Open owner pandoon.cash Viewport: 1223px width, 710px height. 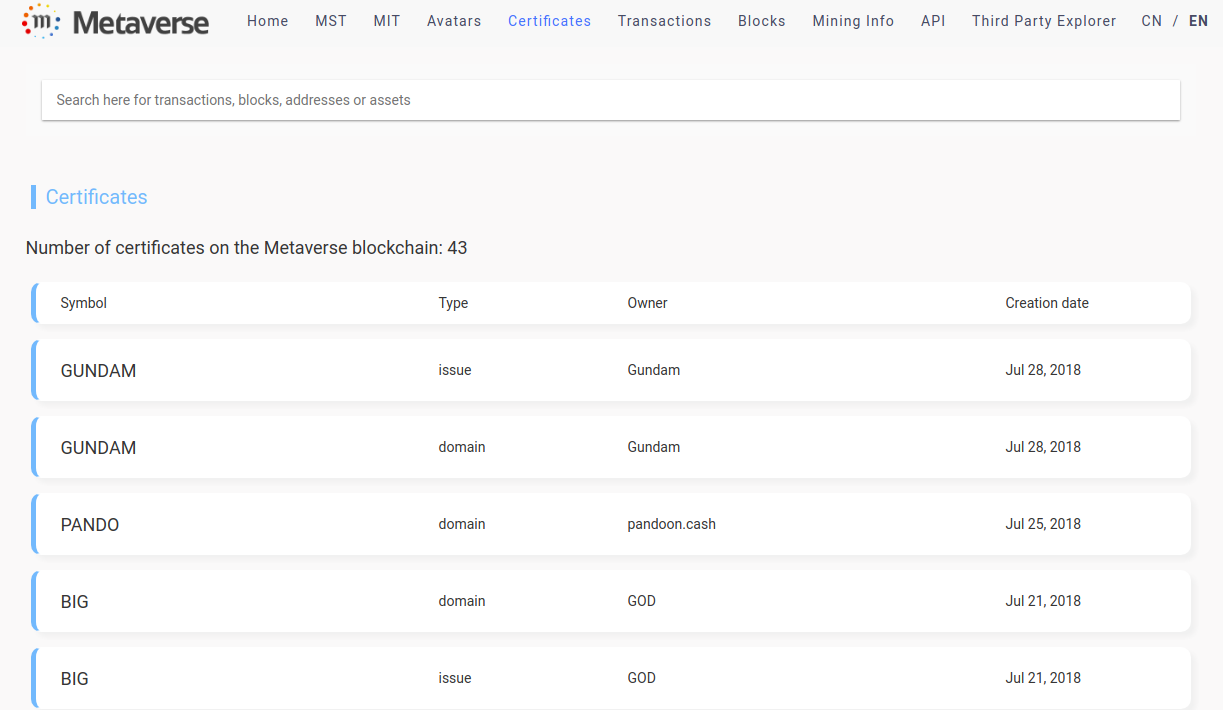[672, 524]
